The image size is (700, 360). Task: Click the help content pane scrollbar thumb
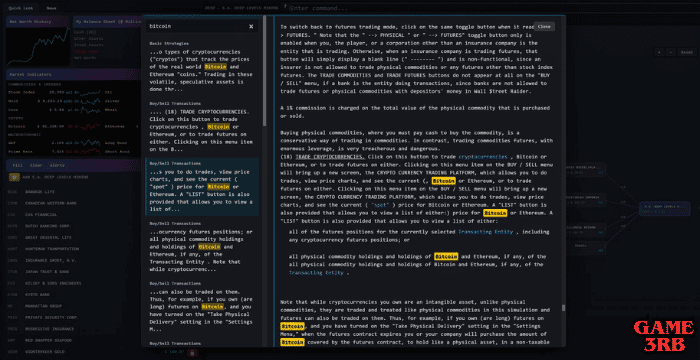coord(563,308)
